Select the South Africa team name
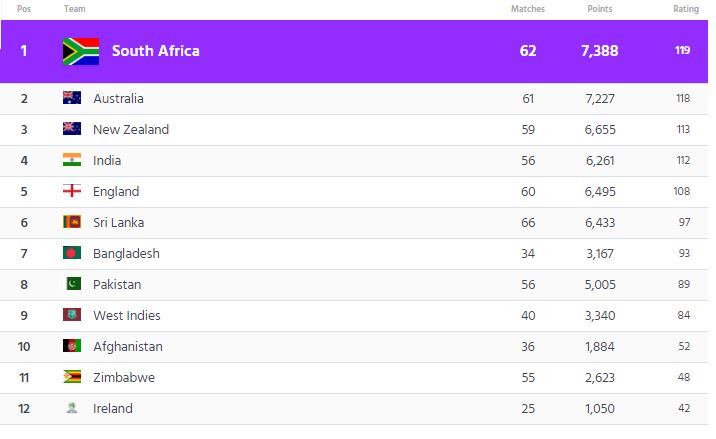Image resolution: width=716 pixels, height=439 pixels. click(x=155, y=51)
